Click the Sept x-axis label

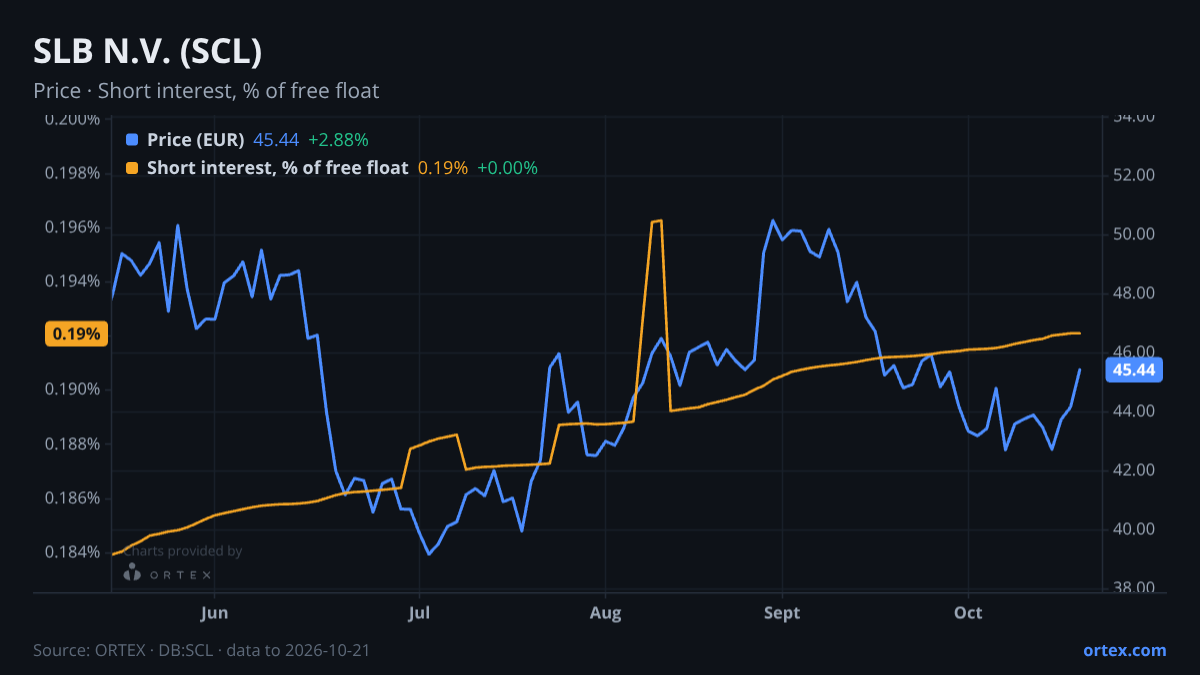click(x=782, y=613)
